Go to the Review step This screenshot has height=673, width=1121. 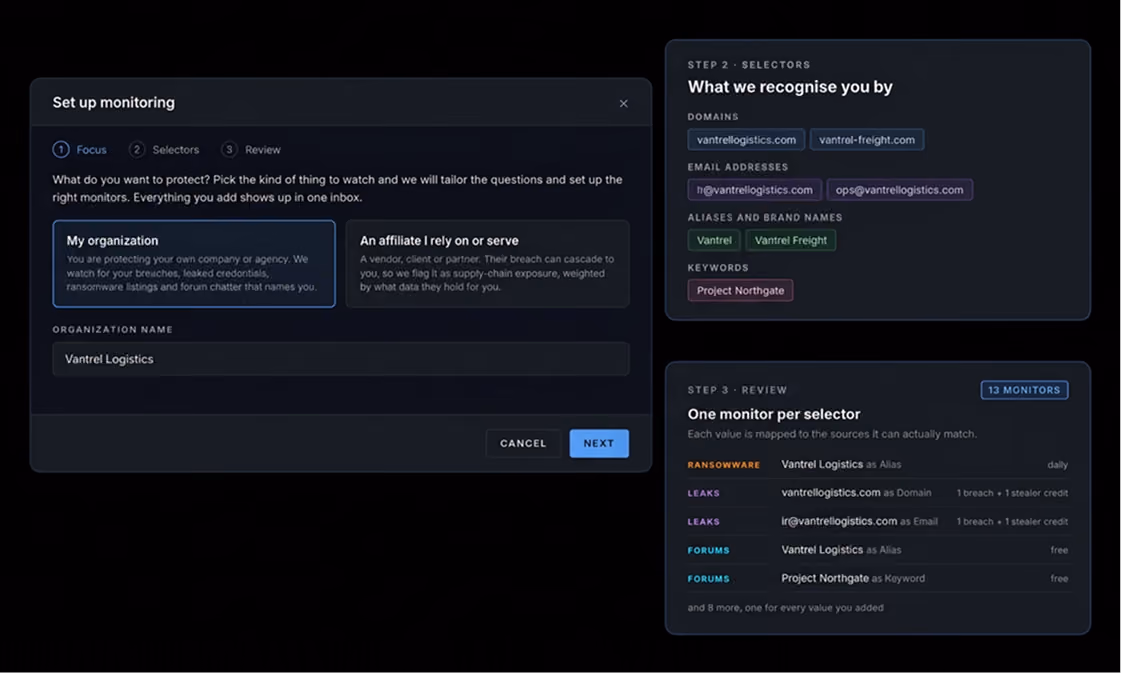251,149
